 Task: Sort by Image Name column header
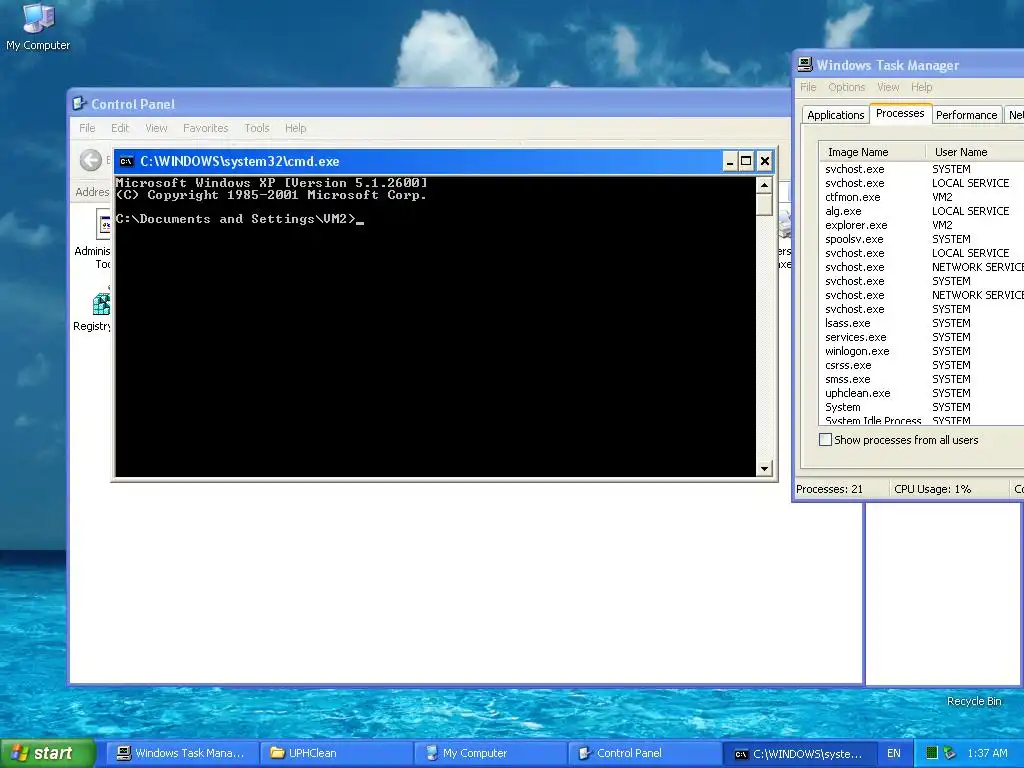click(872, 152)
